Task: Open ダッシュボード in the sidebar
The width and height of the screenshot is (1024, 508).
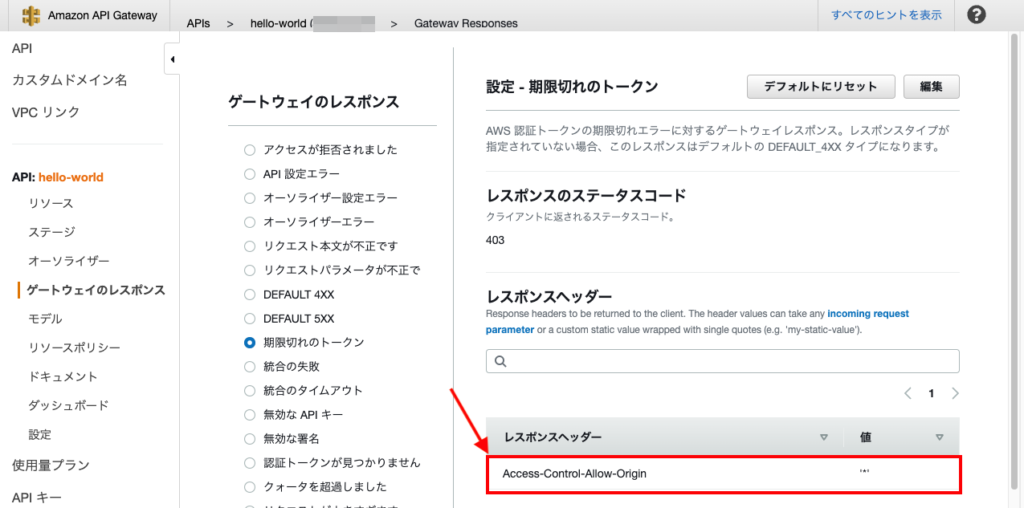Action: [69, 405]
